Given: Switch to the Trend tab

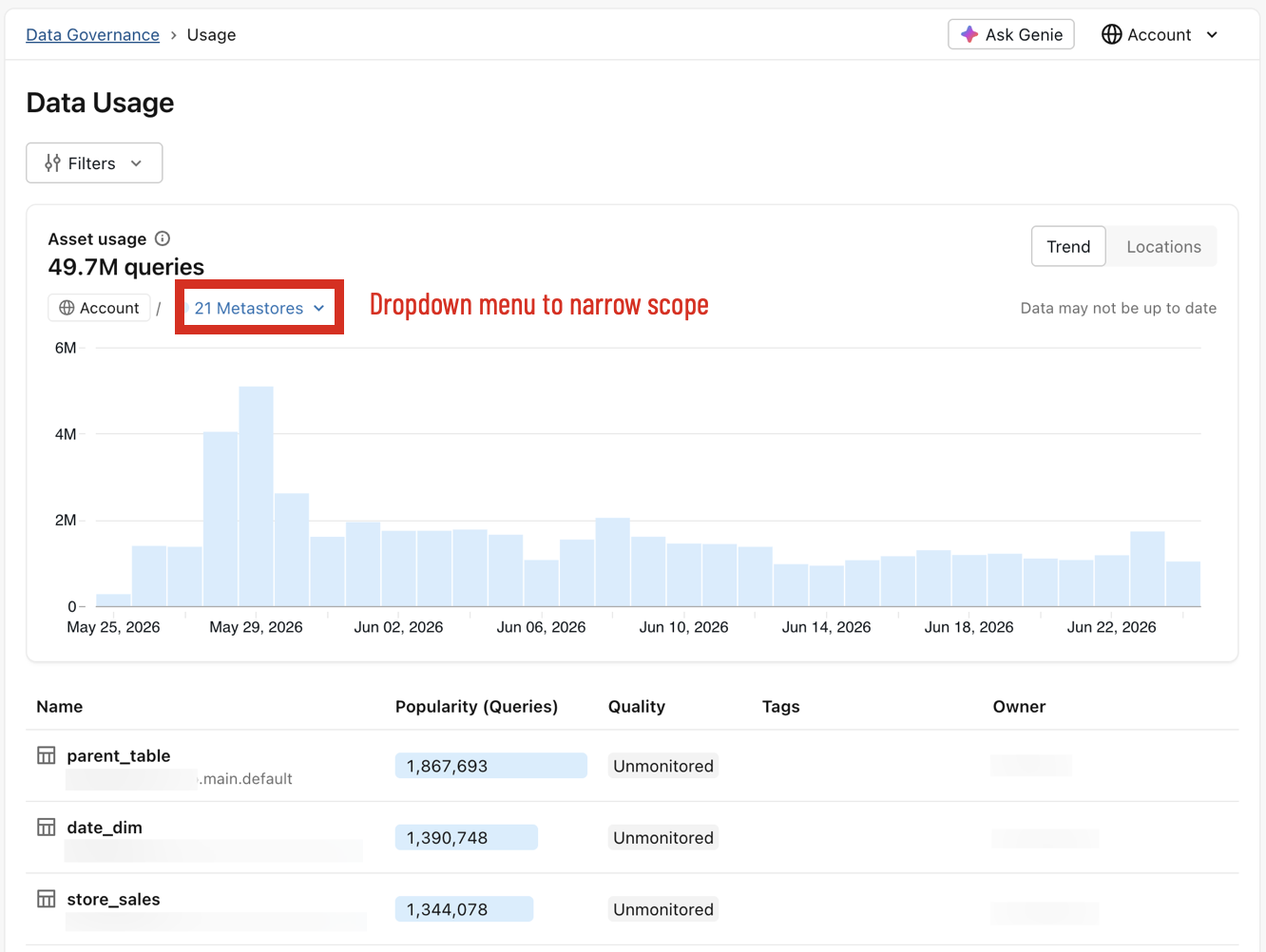Looking at the screenshot, I should point(1068,246).
